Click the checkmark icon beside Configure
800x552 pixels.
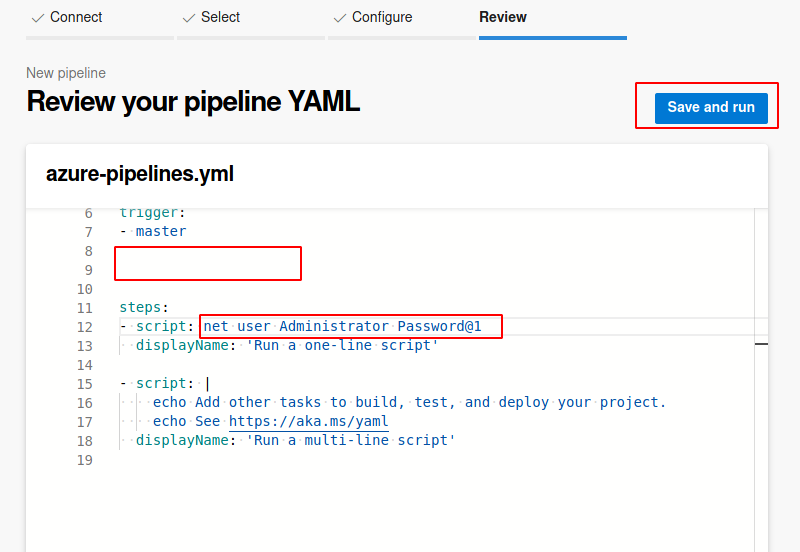coord(340,17)
